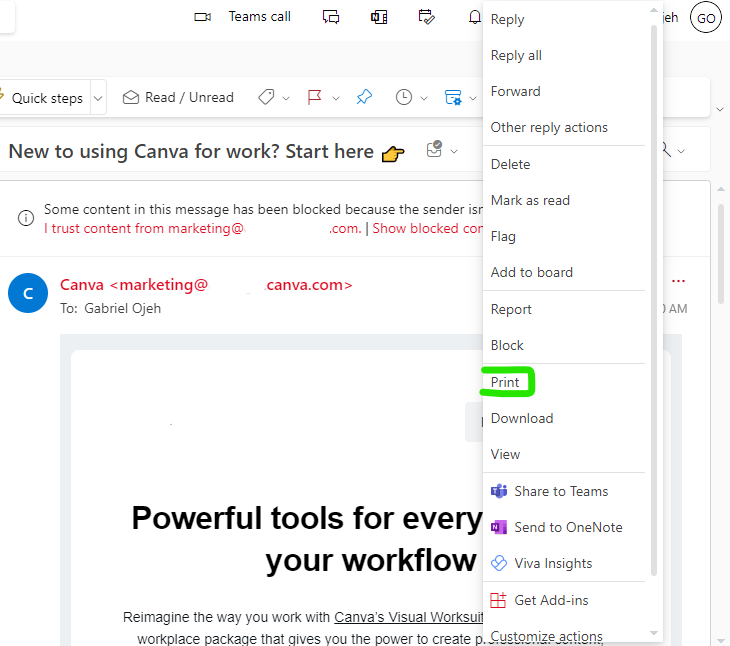Select Print from the menu

click(564, 382)
